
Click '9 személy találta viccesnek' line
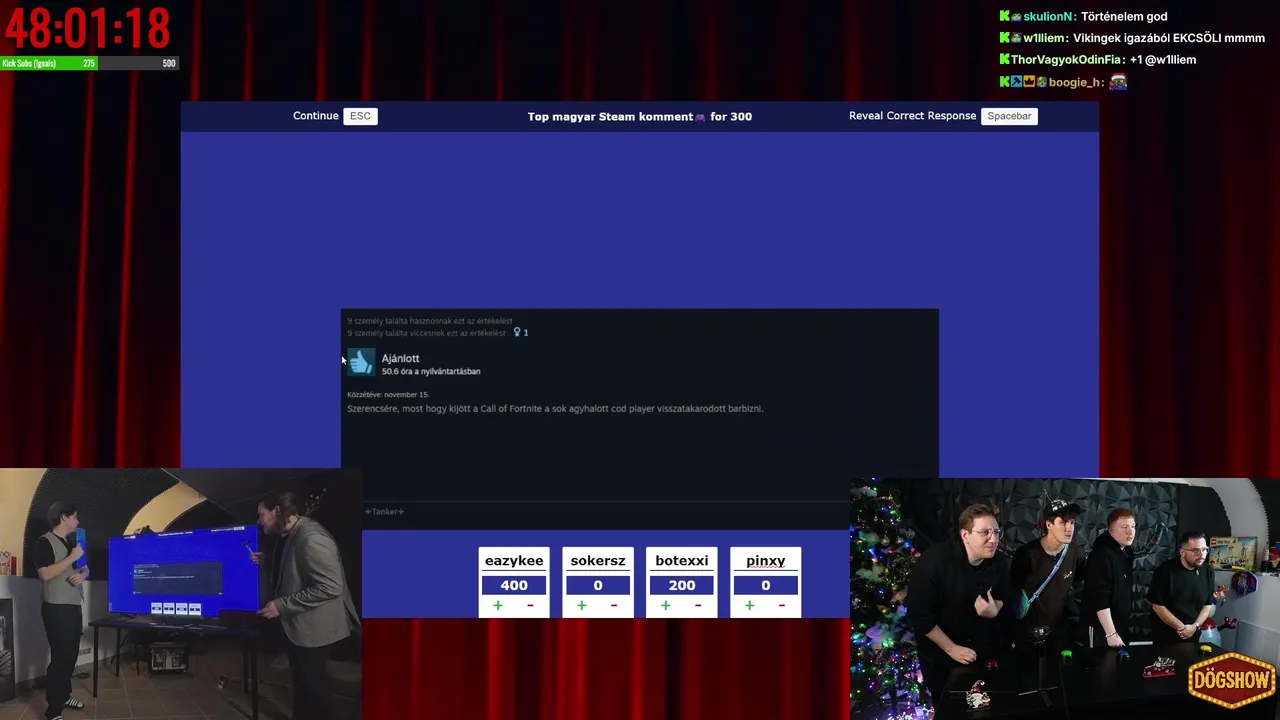point(427,332)
